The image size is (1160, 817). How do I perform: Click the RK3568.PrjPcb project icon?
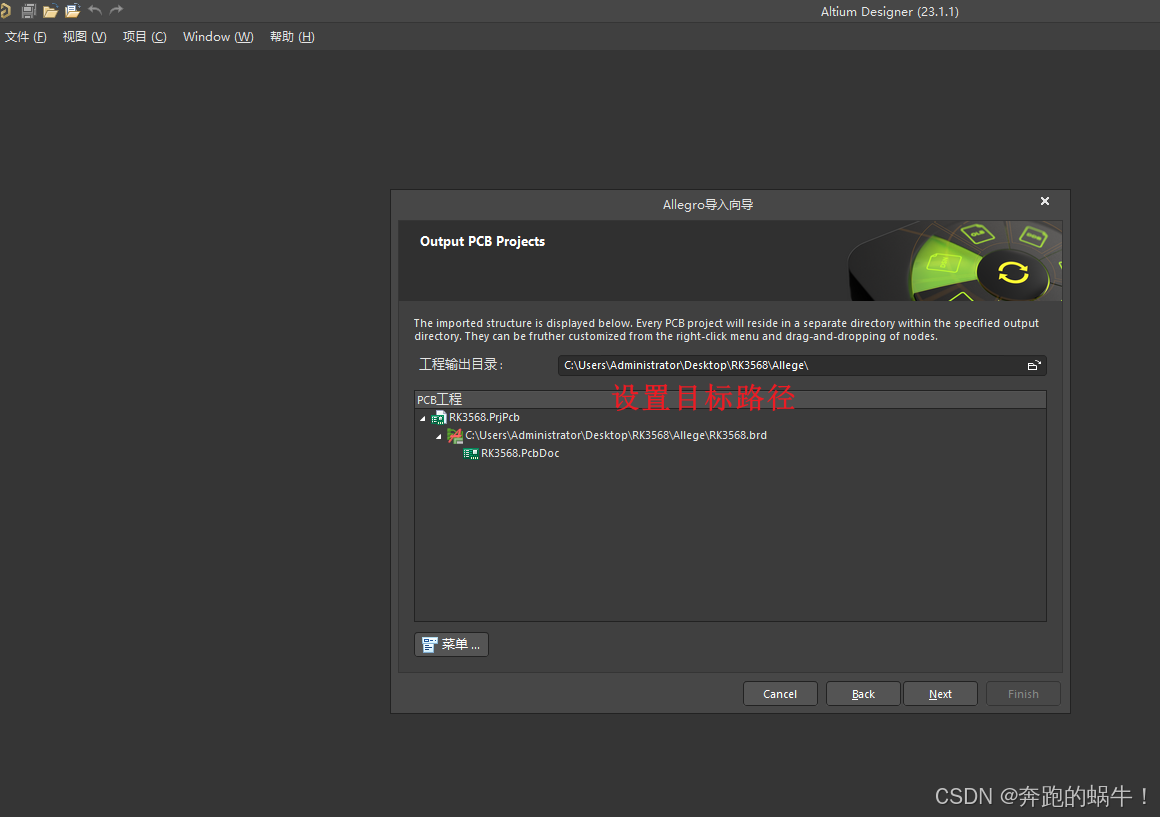(x=439, y=417)
